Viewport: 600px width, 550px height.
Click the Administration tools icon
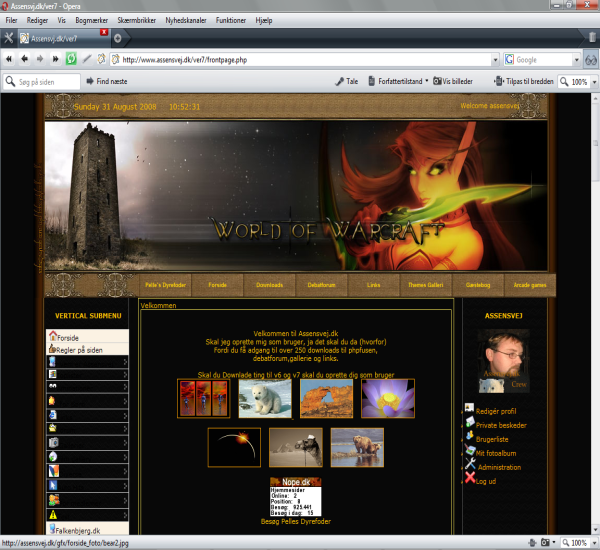click(x=470, y=464)
